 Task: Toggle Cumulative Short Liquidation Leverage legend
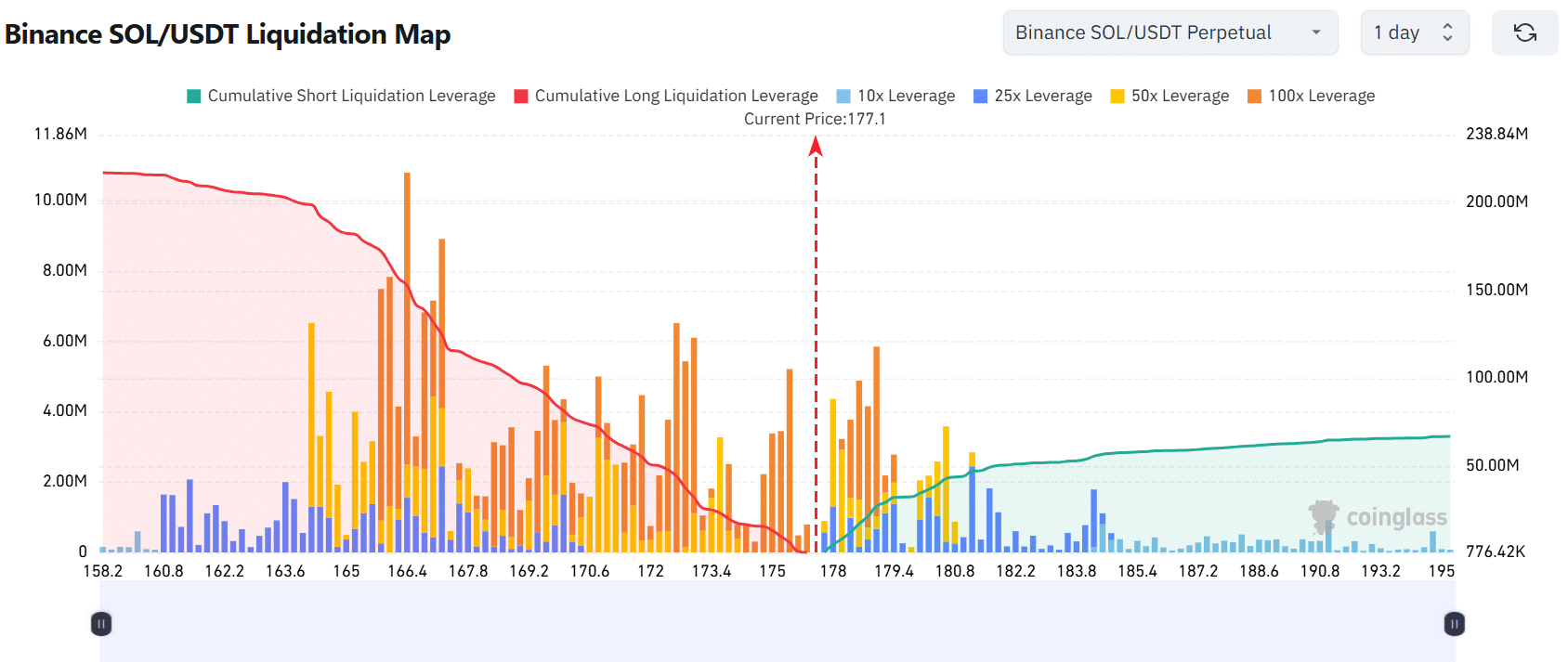(x=341, y=96)
